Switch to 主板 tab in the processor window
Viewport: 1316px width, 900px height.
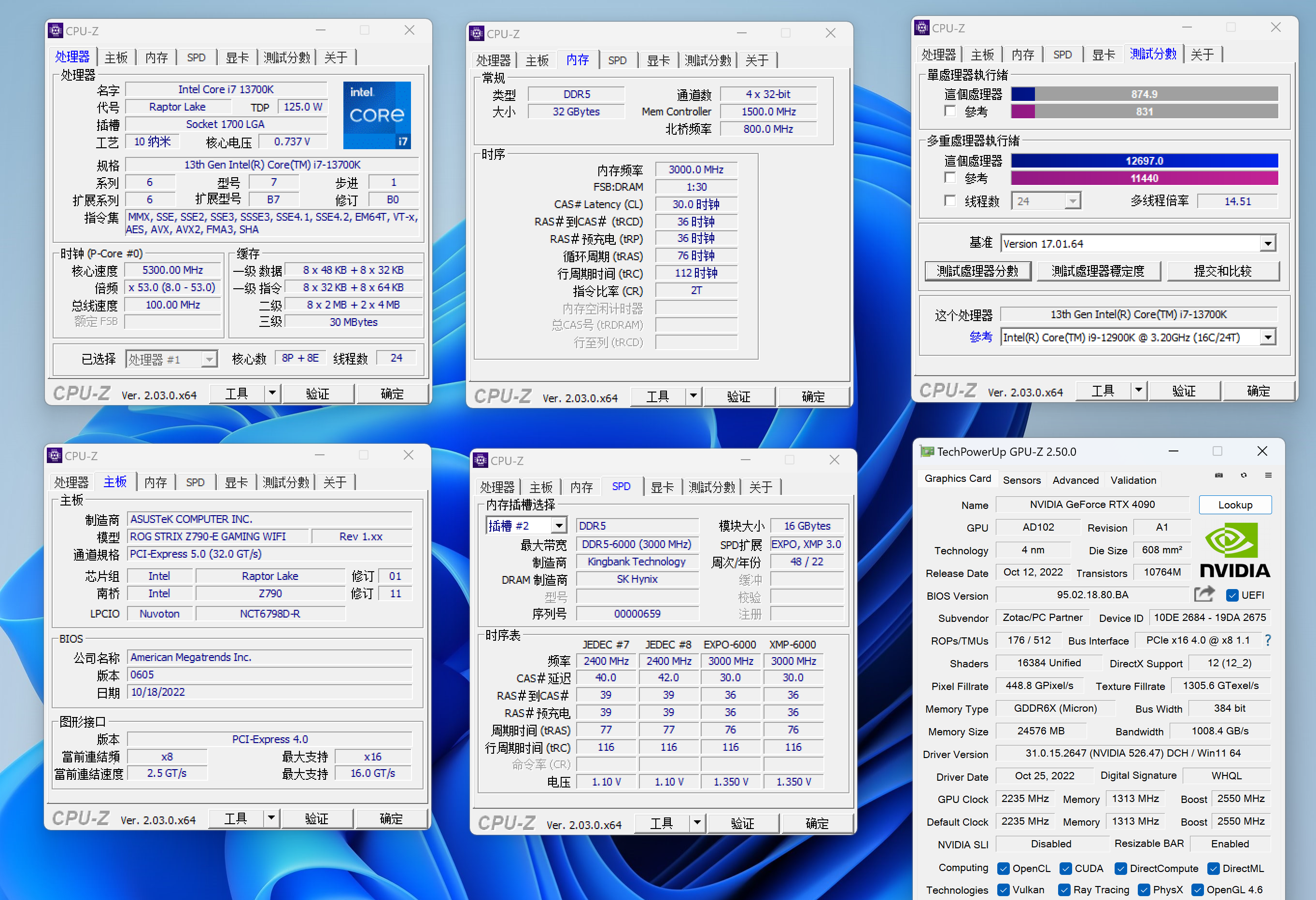click(x=116, y=57)
